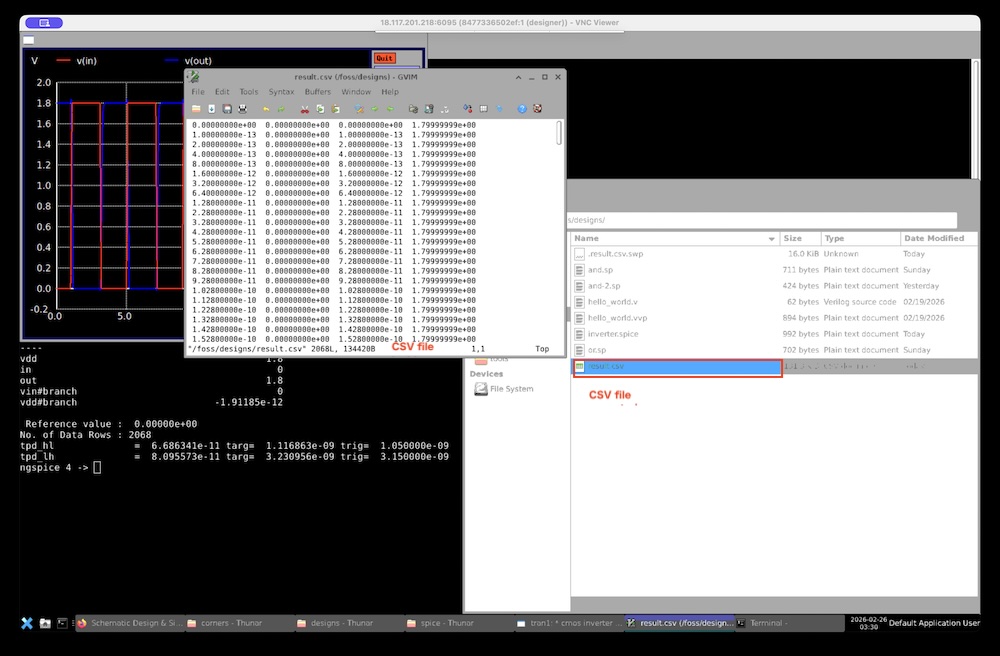Viewport: 1000px width, 656px height.
Task: Click the Cut scissors icon in GVIM
Action: (304, 108)
